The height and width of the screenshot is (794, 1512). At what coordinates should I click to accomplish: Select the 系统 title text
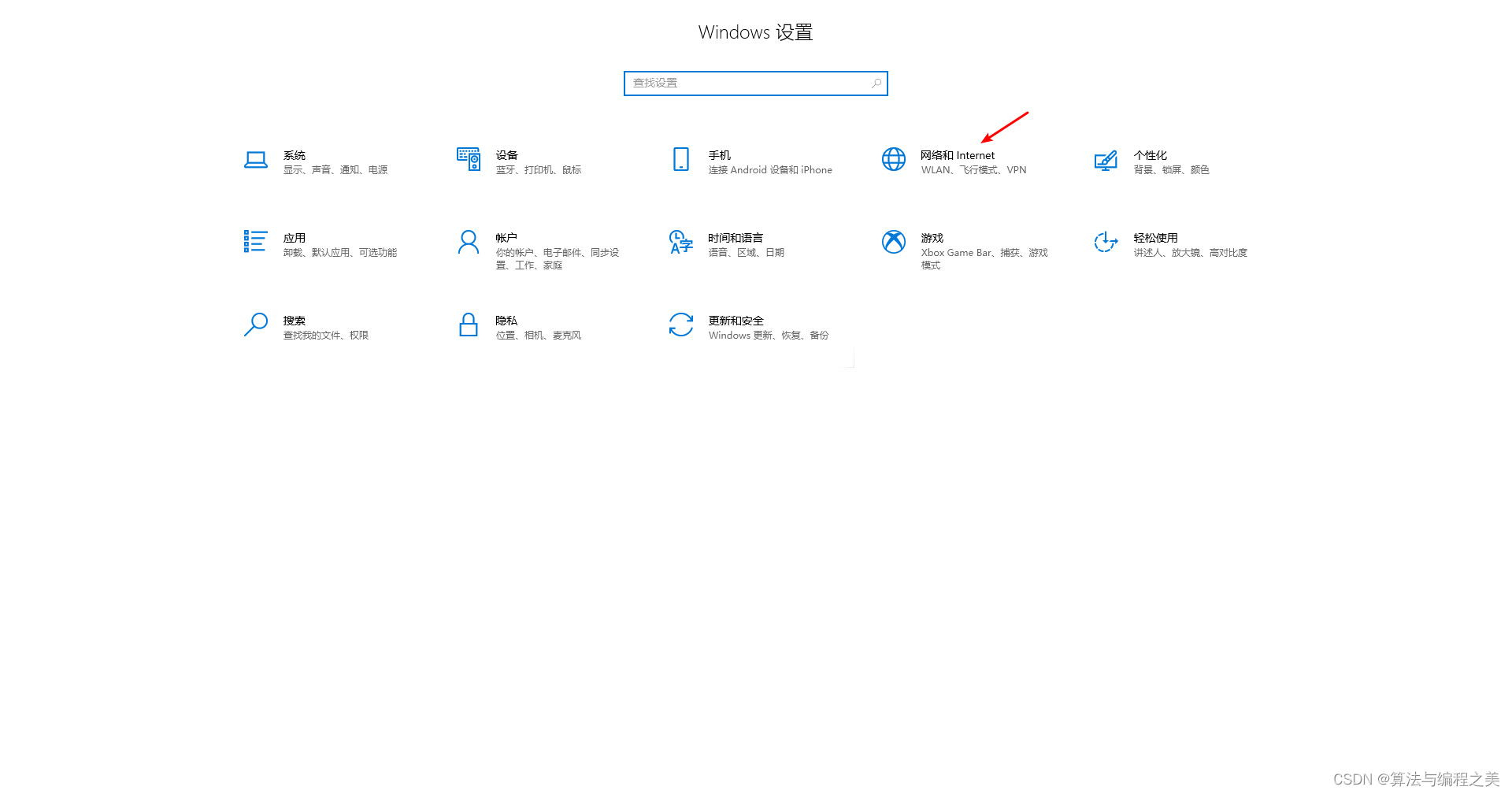(x=295, y=155)
